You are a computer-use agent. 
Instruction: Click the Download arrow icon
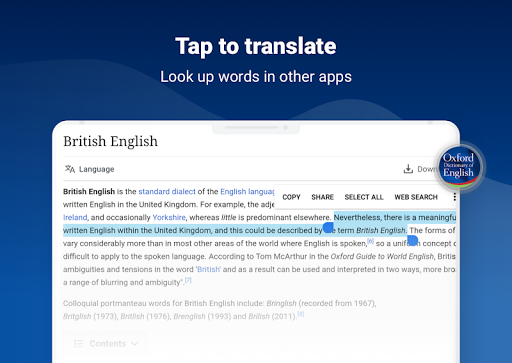click(x=408, y=169)
